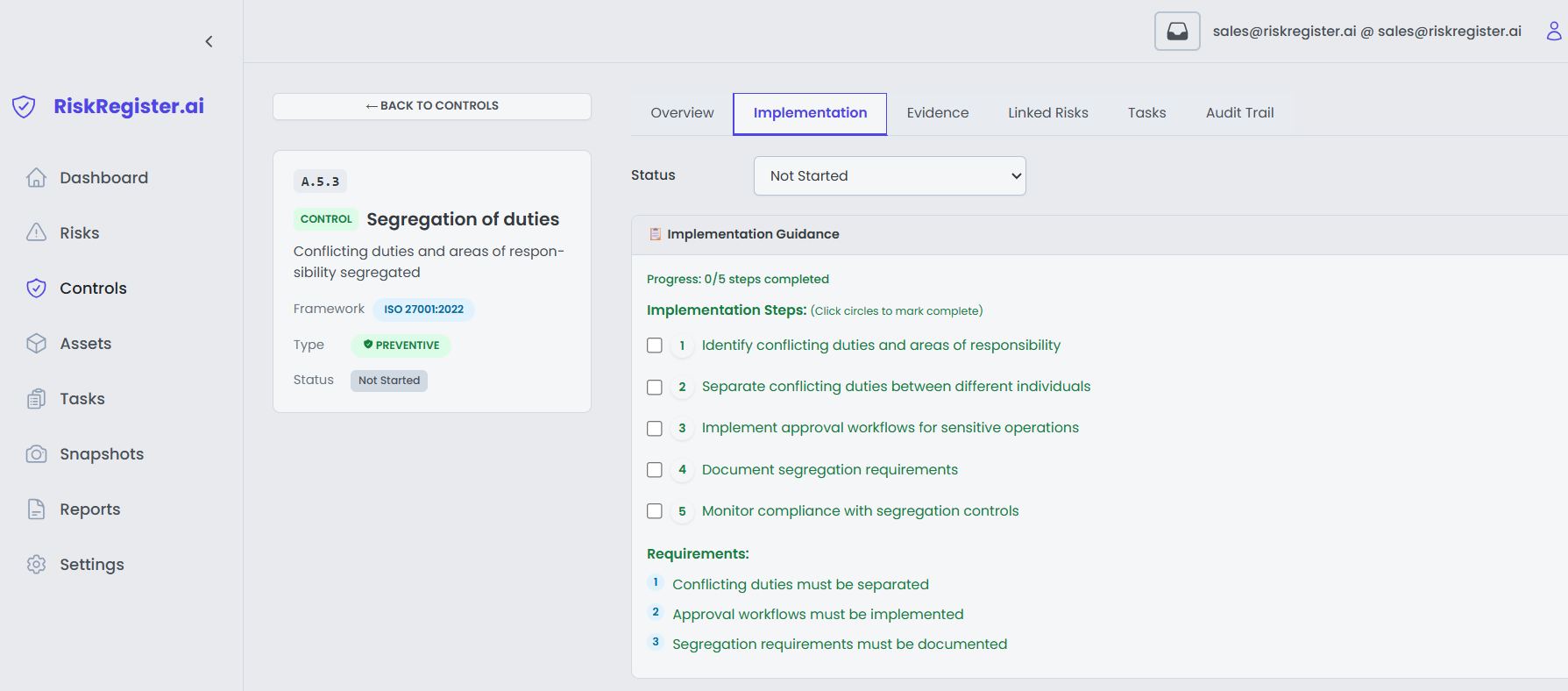Click the ISO 27001:2022 framework badge
Image resolution: width=1568 pixels, height=691 pixels.
(x=423, y=310)
